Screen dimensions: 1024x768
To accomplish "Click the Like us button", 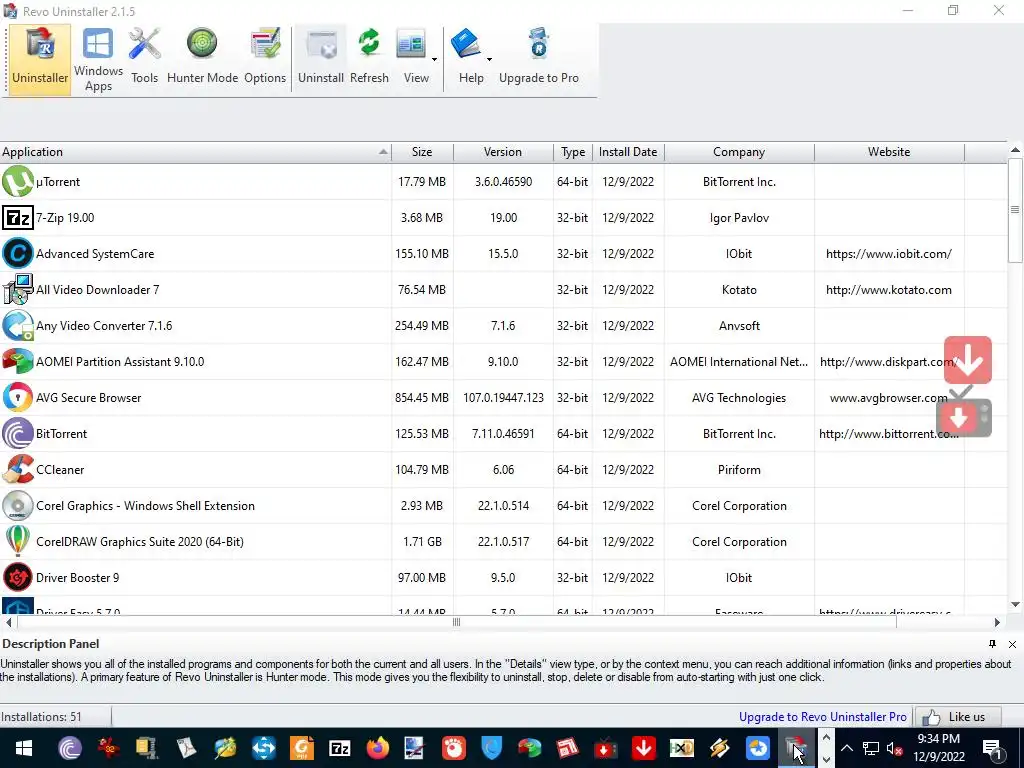I will 958,716.
